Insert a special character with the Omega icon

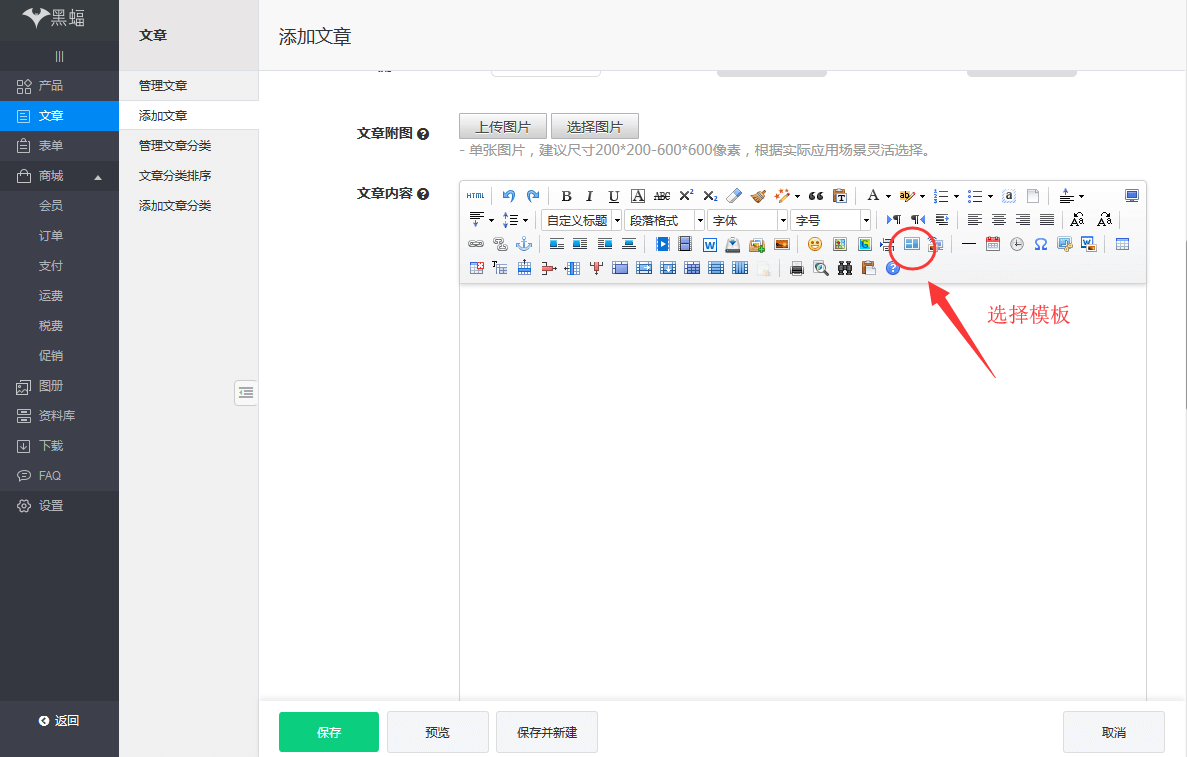pyautogui.click(x=1040, y=243)
